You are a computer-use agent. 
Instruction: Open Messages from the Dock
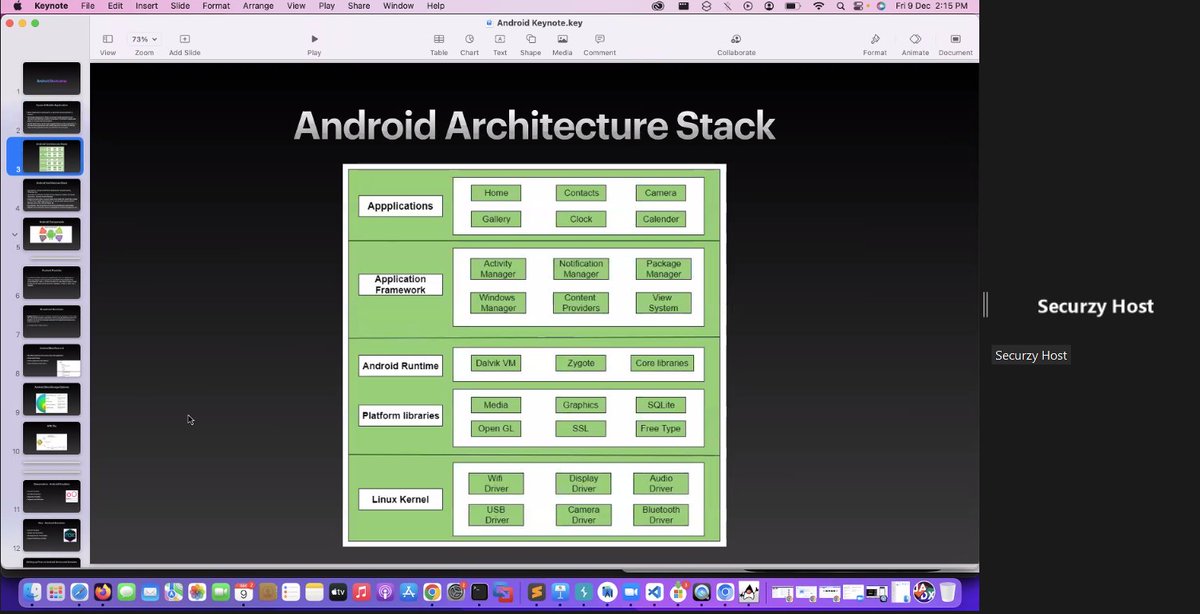click(126, 592)
